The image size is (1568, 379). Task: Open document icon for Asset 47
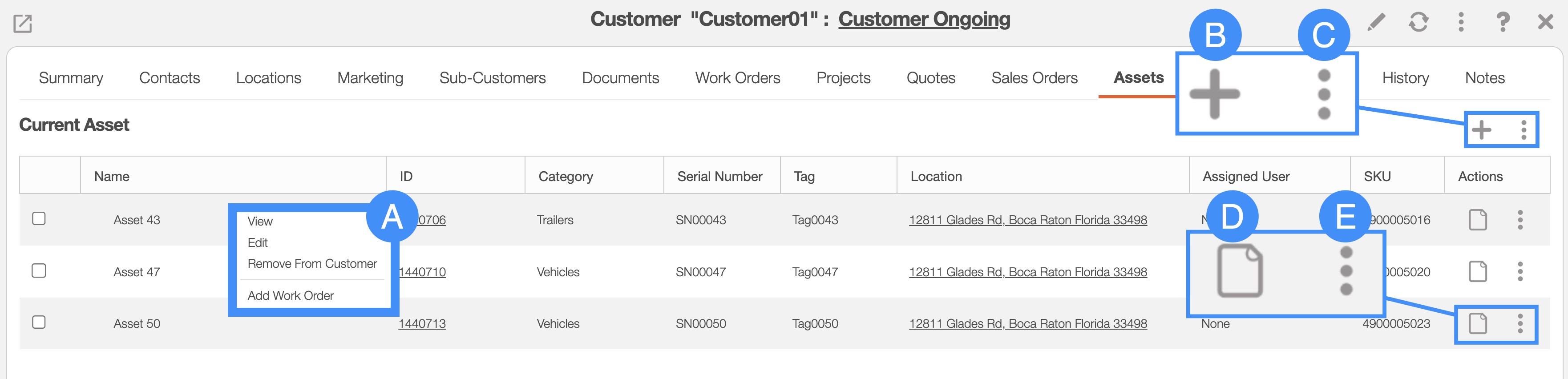click(x=1477, y=271)
